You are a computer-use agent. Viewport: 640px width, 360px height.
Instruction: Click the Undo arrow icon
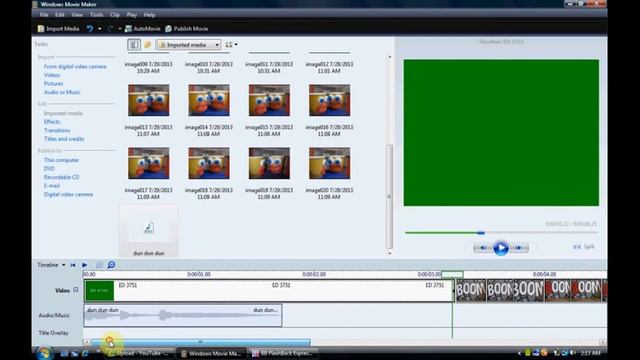pos(90,29)
